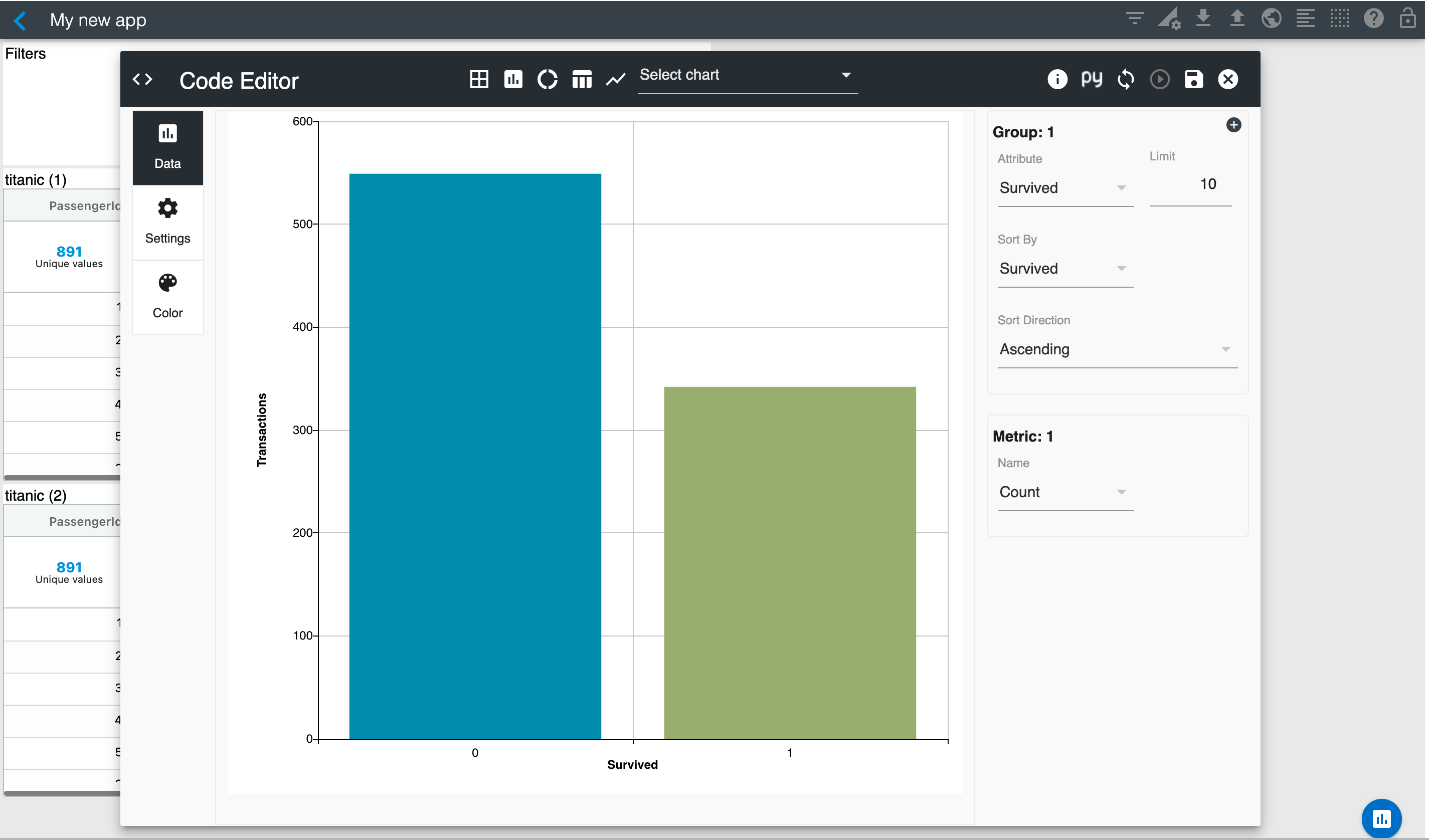Click the bar chart icon in editor toolbar
The width and height of the screenshot is (1429, 840).
click(514, 79)
